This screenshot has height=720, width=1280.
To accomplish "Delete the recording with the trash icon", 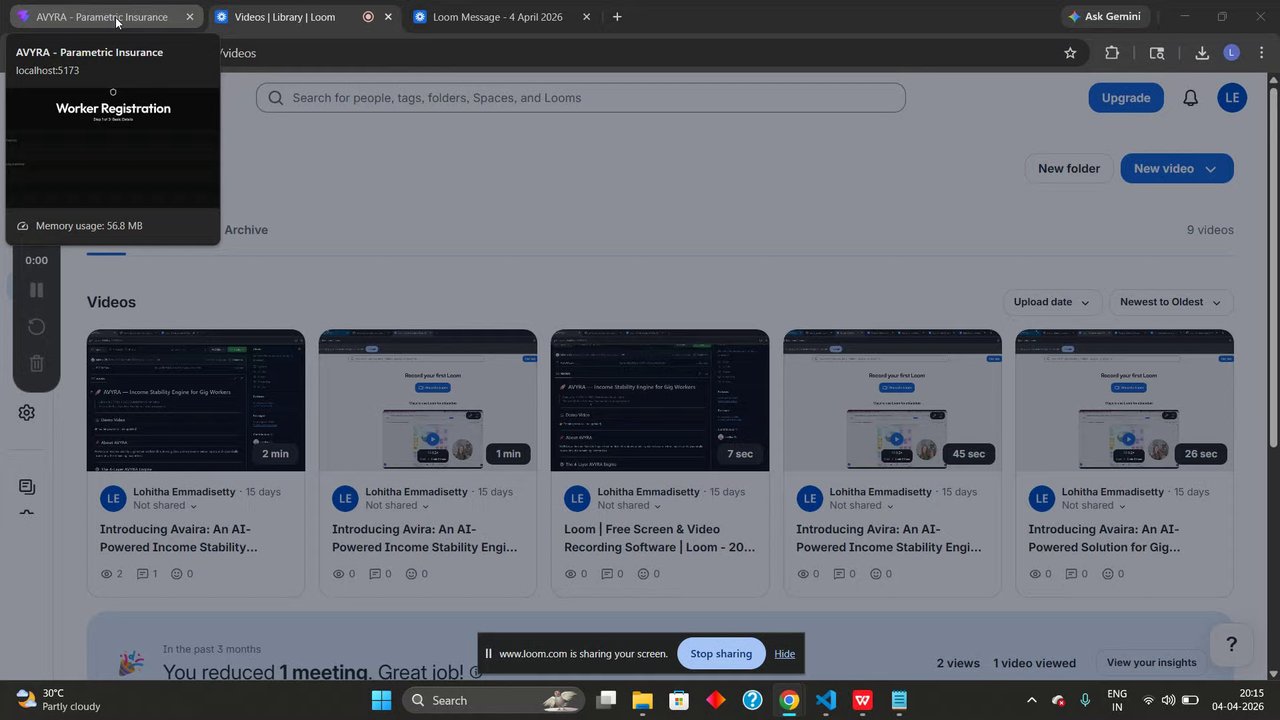I will point(36,364).
